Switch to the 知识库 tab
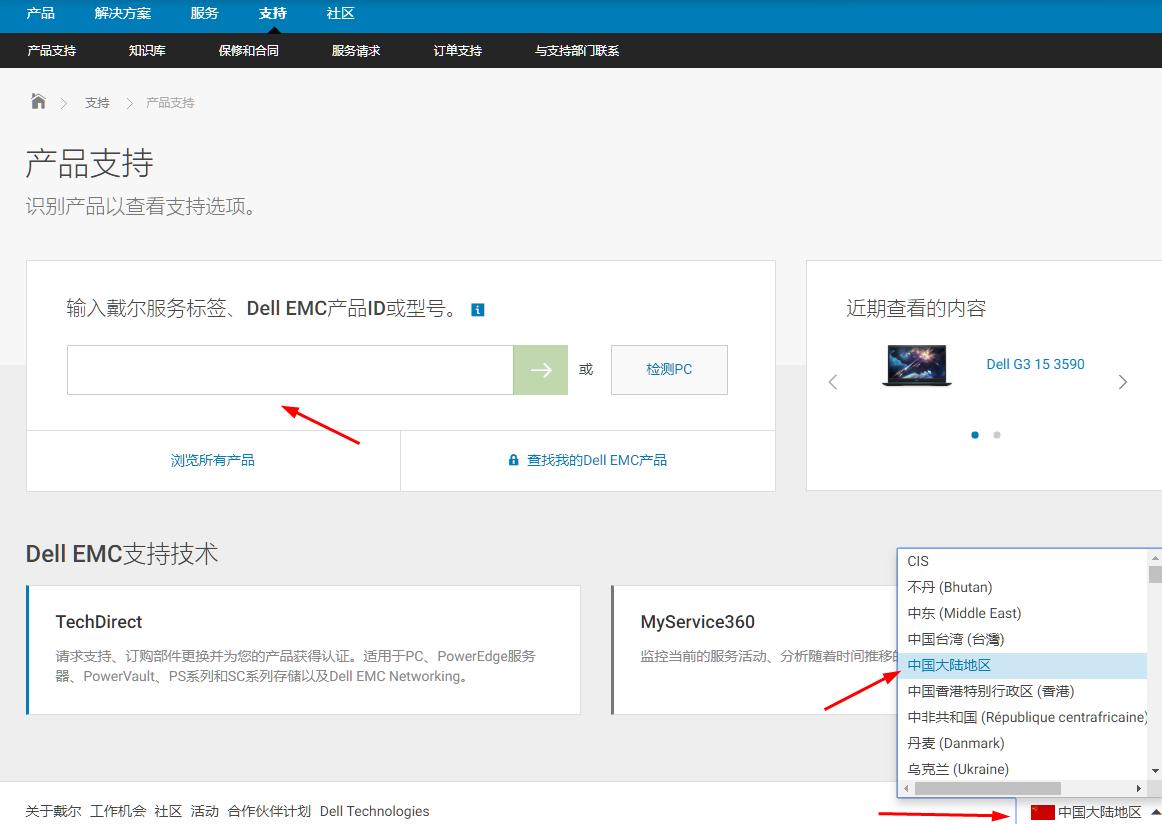 point(146,50)
